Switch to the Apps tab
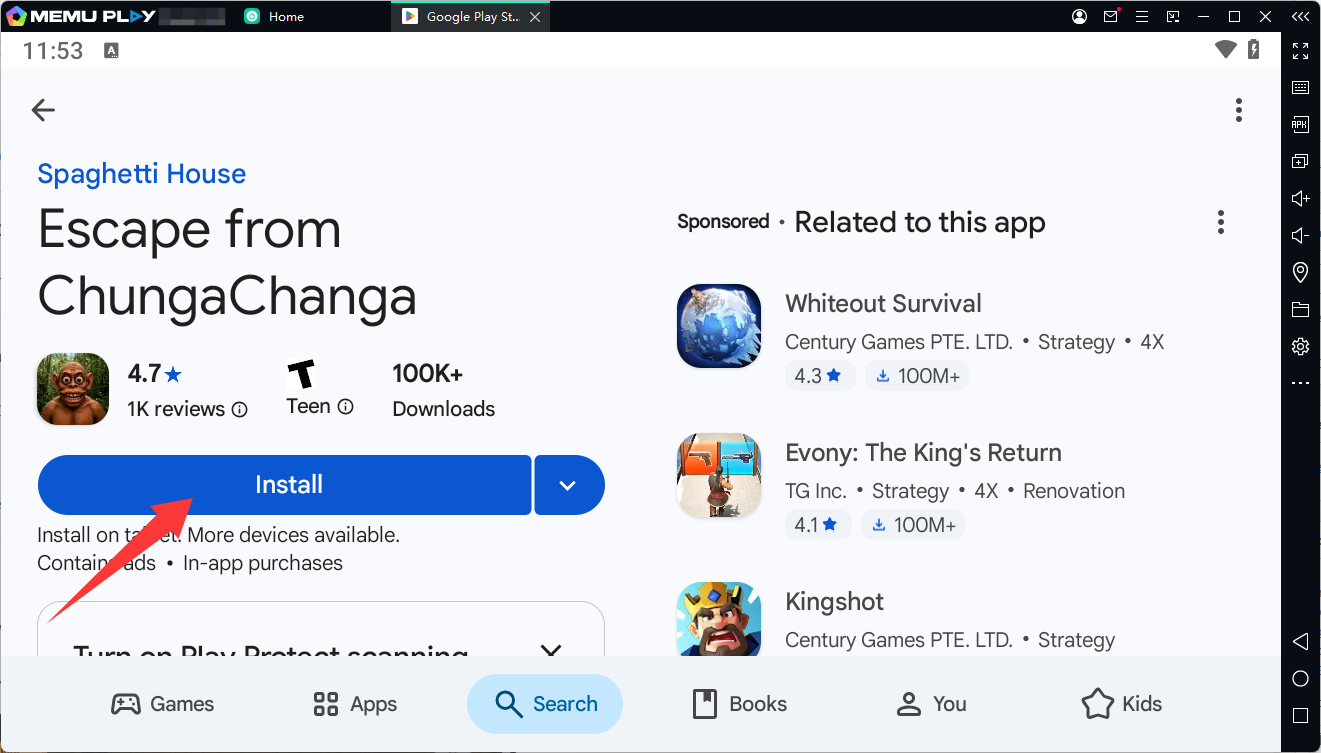Screen dimensions: 1321x753 (x=355, y=704)
